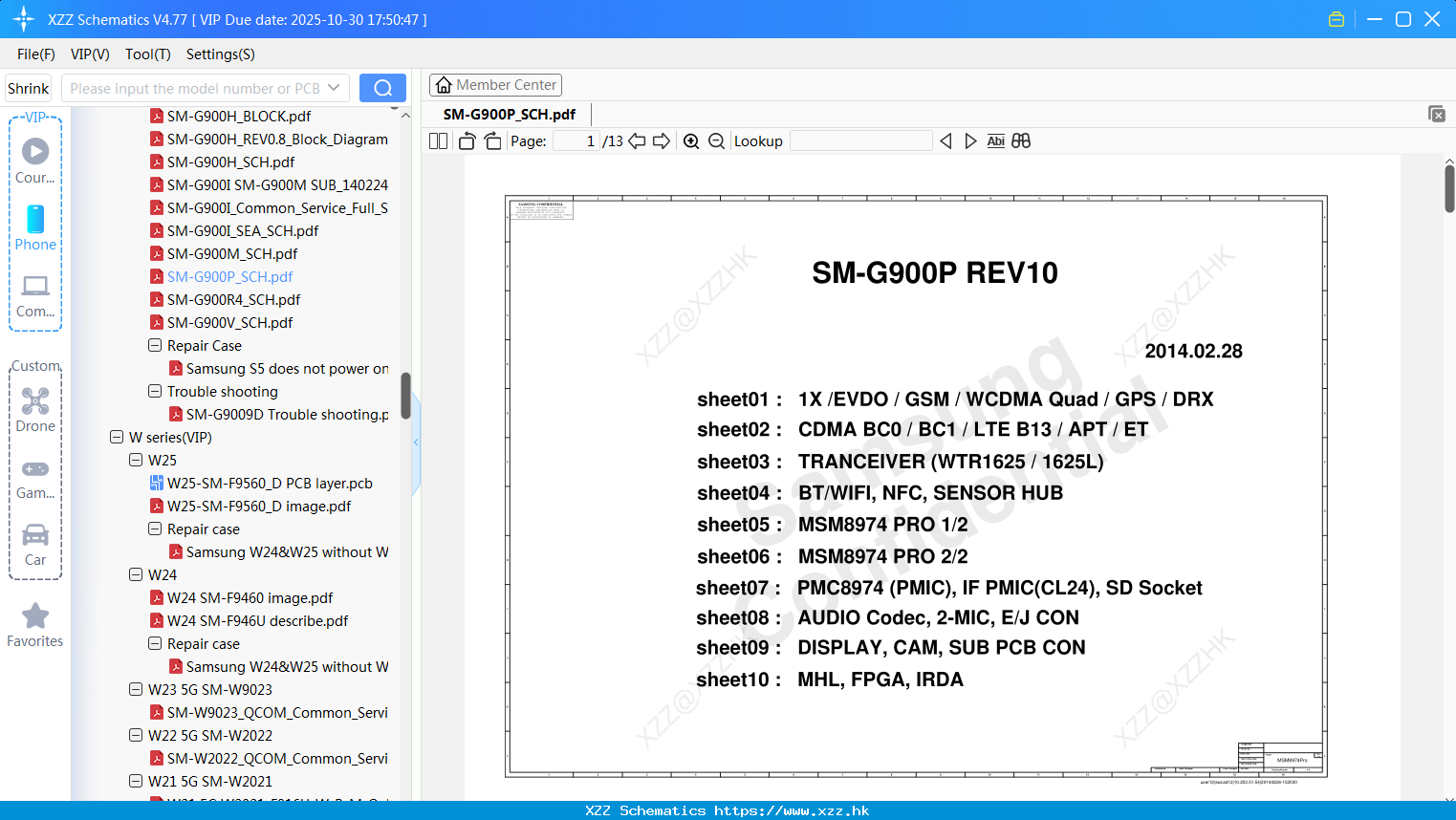Select the SM-G900P_SCH.pdf tab

tap(510, 114)
